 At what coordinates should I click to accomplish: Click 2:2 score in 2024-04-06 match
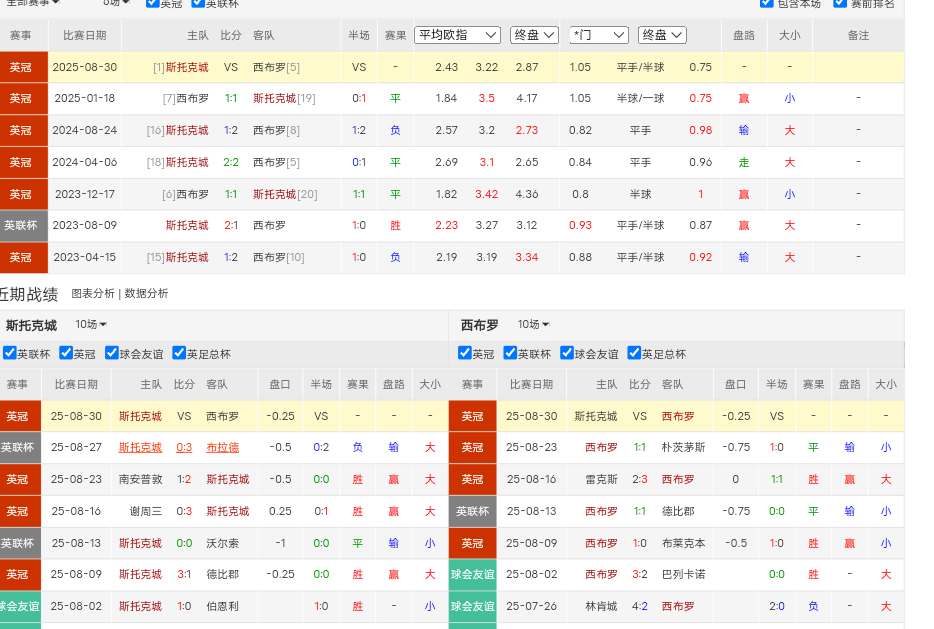click(x=231, y=162)
